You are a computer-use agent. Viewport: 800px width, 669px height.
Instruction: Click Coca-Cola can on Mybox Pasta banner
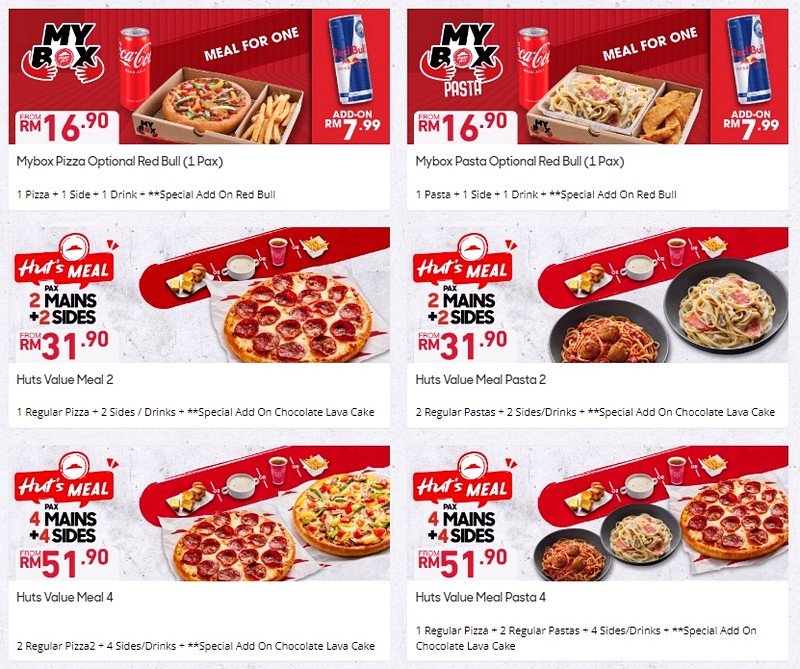pos(534,68)
